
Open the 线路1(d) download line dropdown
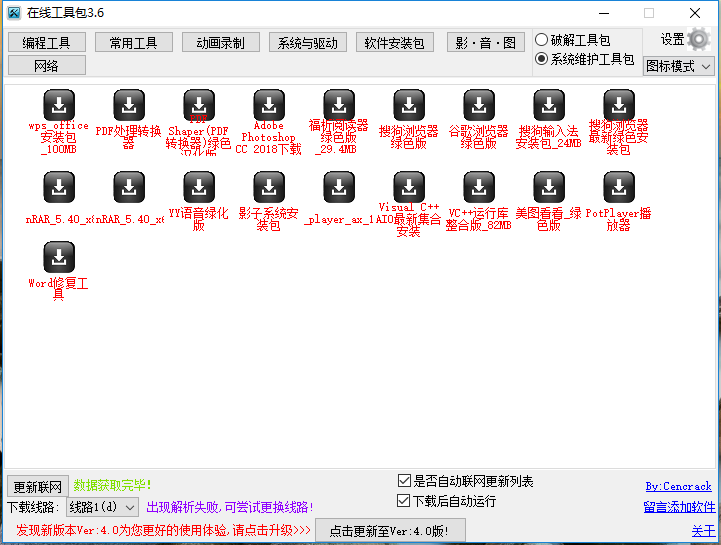tap(102, 507)
